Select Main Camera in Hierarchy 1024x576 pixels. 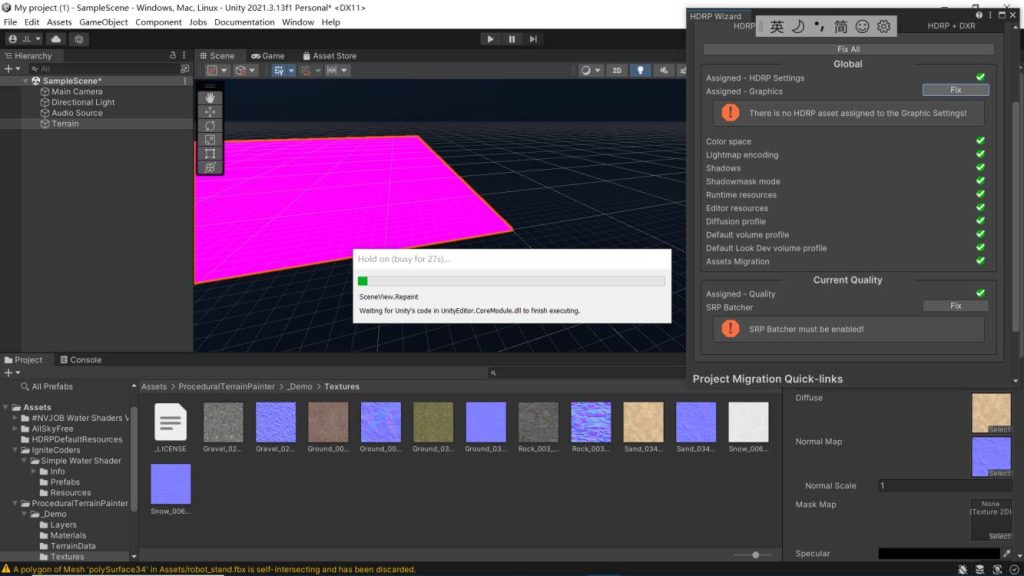tap(76, 91)
